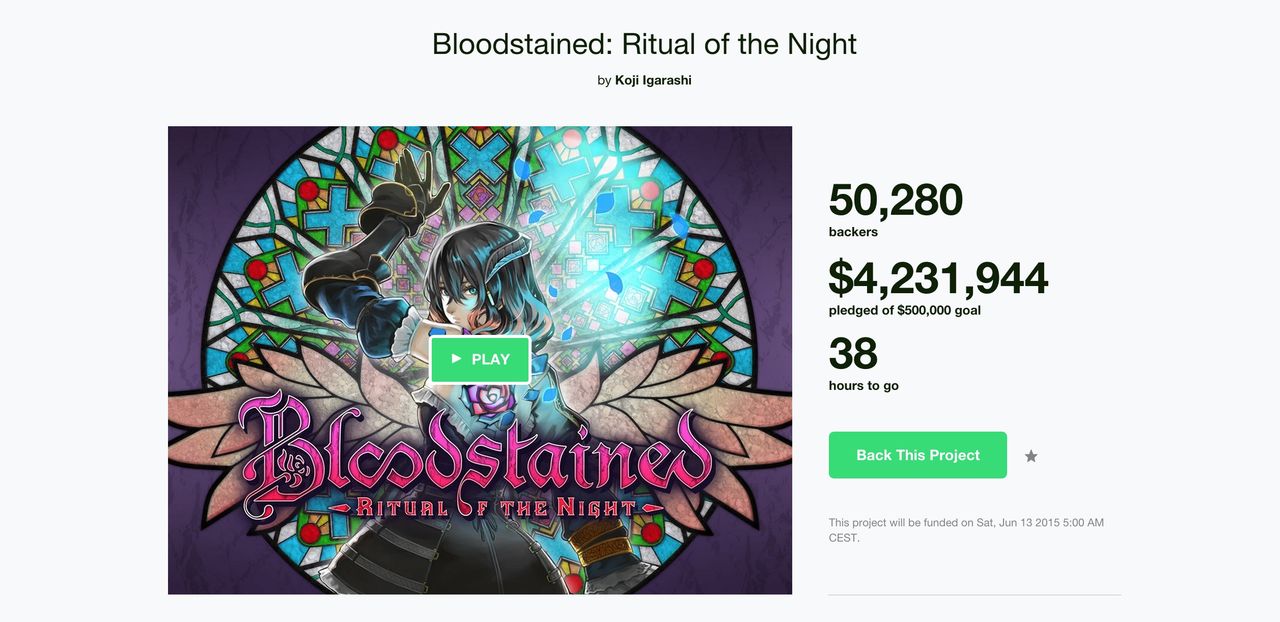Click the Bloodstained: Ritual of the Night title
The image size is (1280, 622).
click(643, 44)
